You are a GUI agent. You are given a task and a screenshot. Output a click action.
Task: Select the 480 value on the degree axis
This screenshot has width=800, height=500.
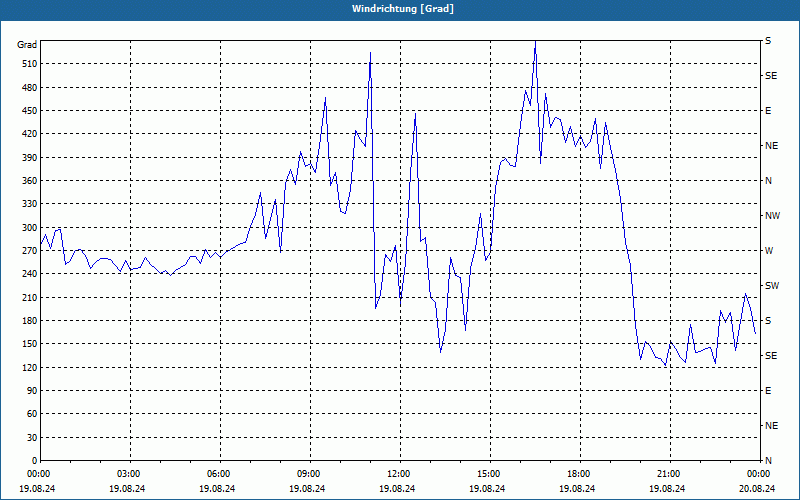coord(30,88)
